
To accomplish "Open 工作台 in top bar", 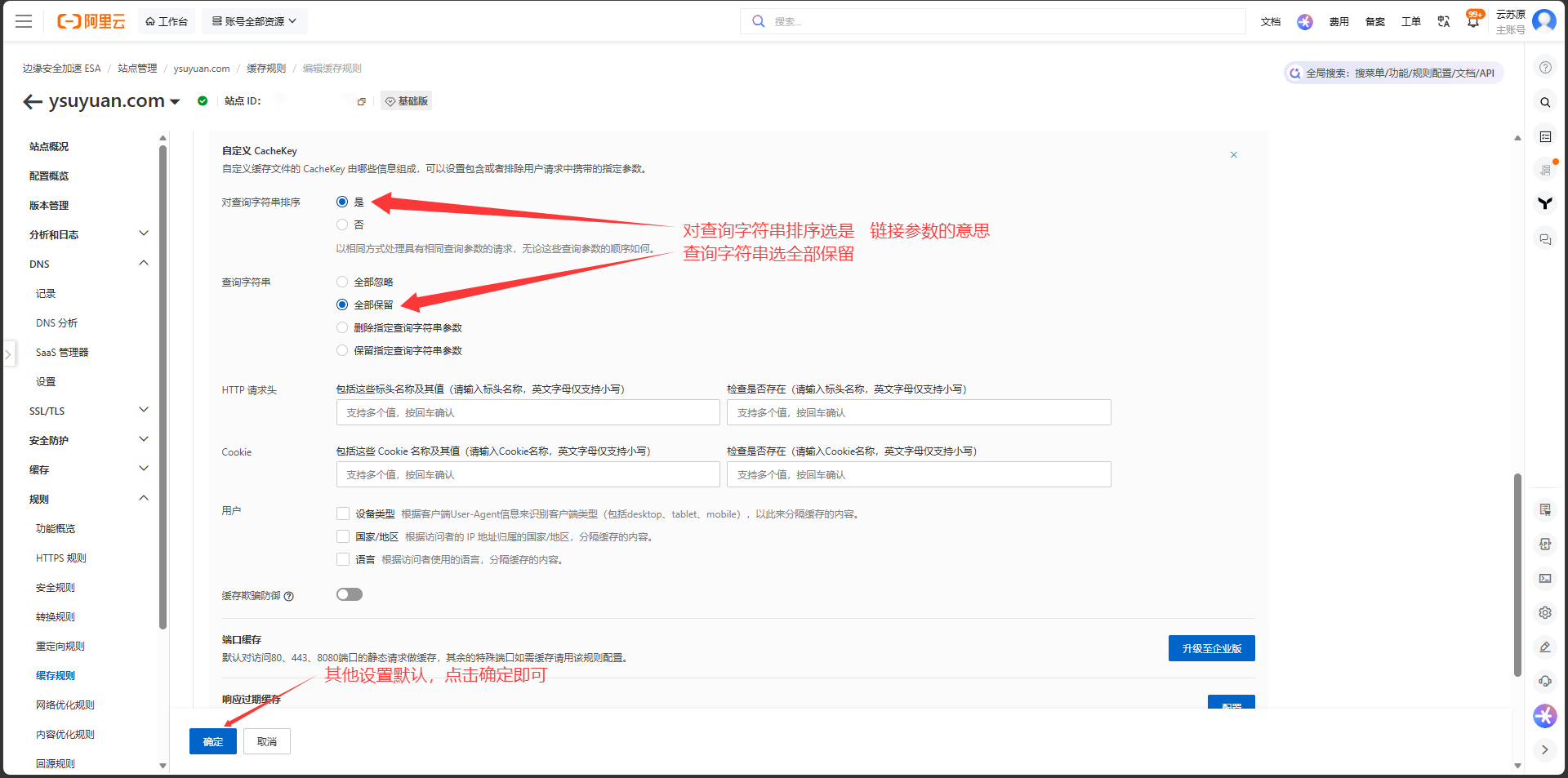I will tap(167, 21).
